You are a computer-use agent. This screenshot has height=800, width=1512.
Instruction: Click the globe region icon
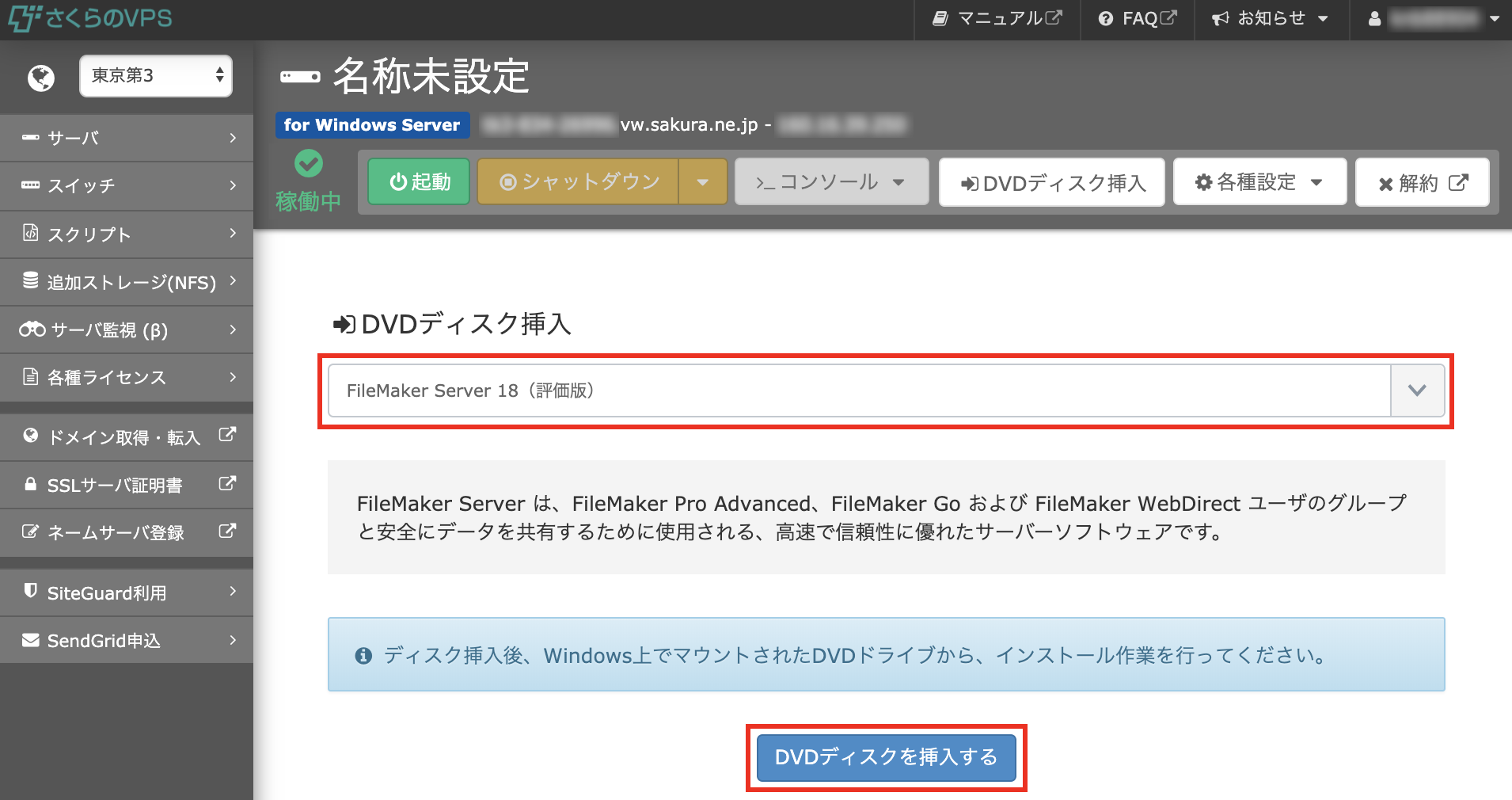click(41, 78)
